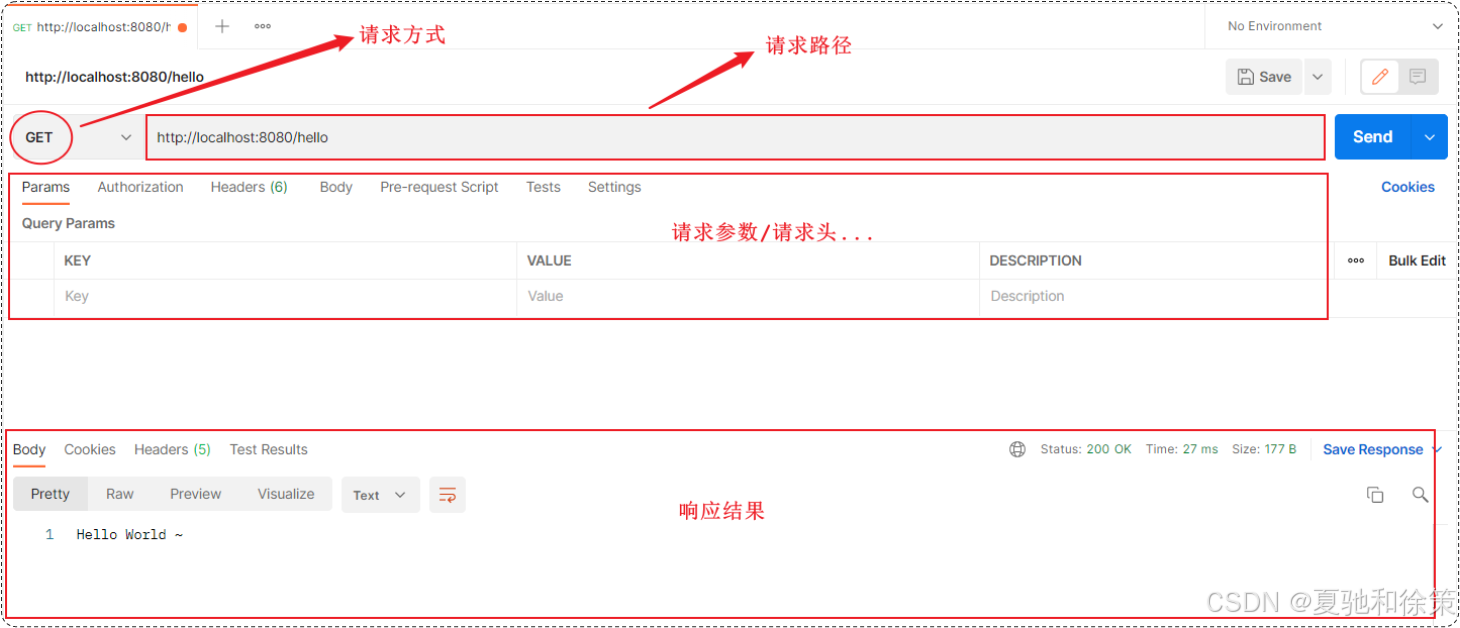
Task: Switch to the Authorization tab
Action: click(140, 187)
